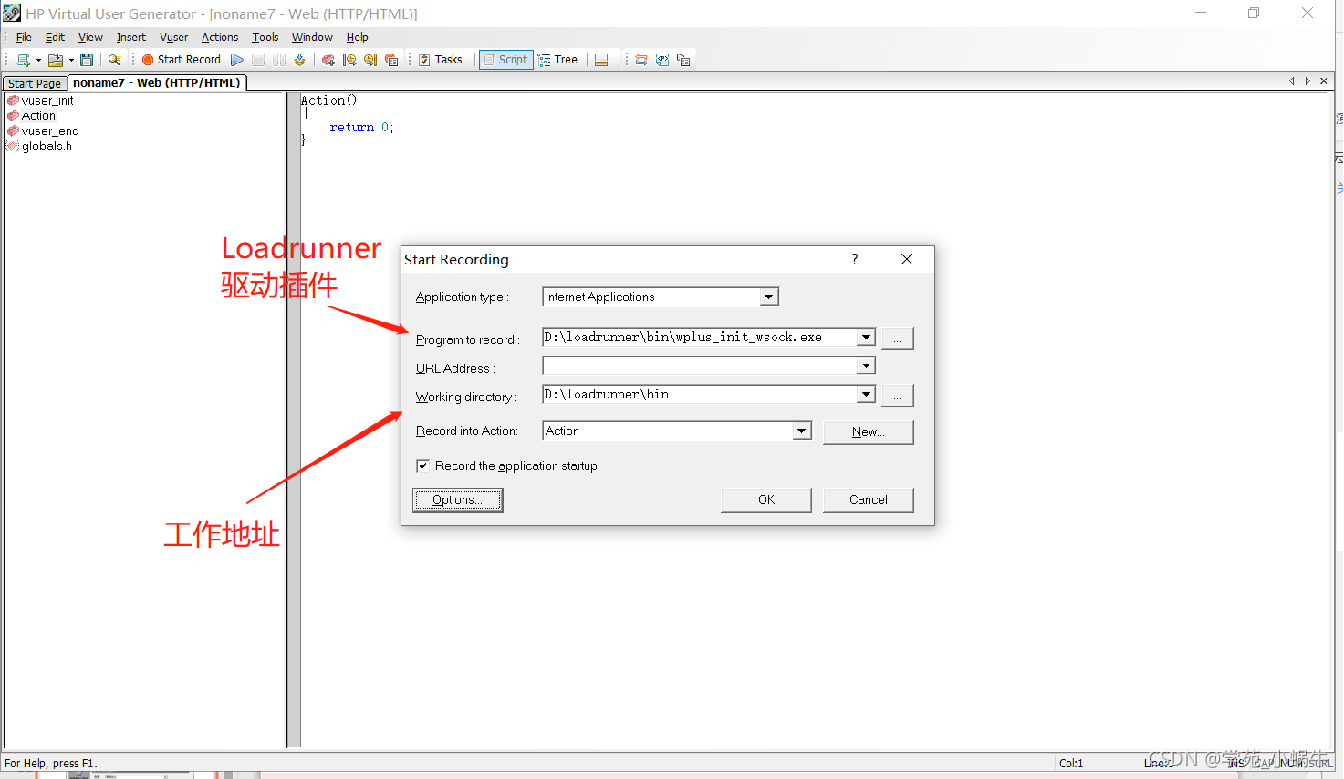Image resolution: width=1344 pixels, height=779 pixels.
Task: Click Cancel in Start Recording dialog
Action: pos(868,500)
